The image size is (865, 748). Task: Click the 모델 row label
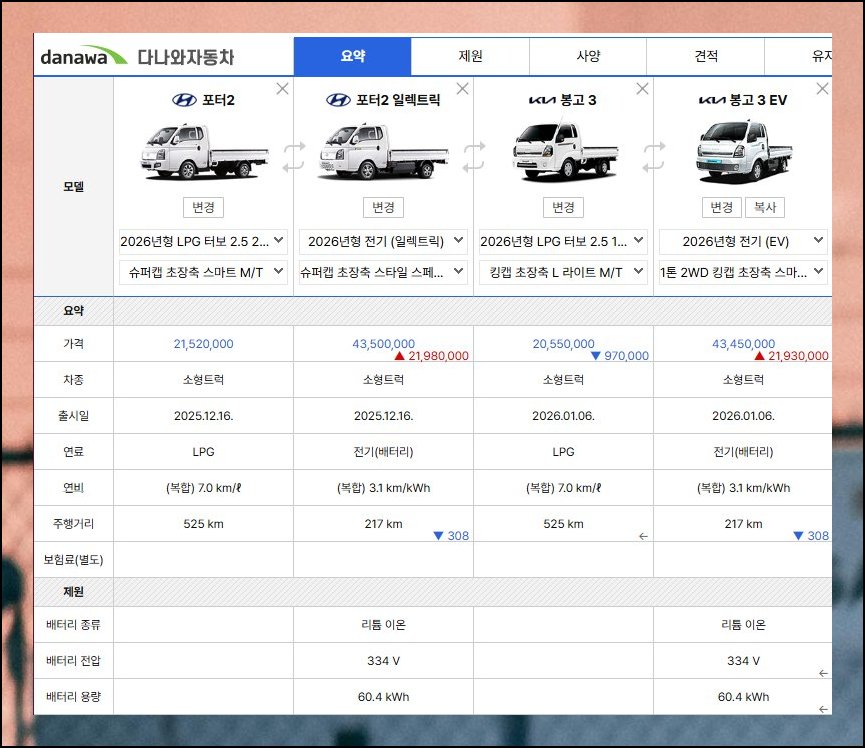(73, 186)
